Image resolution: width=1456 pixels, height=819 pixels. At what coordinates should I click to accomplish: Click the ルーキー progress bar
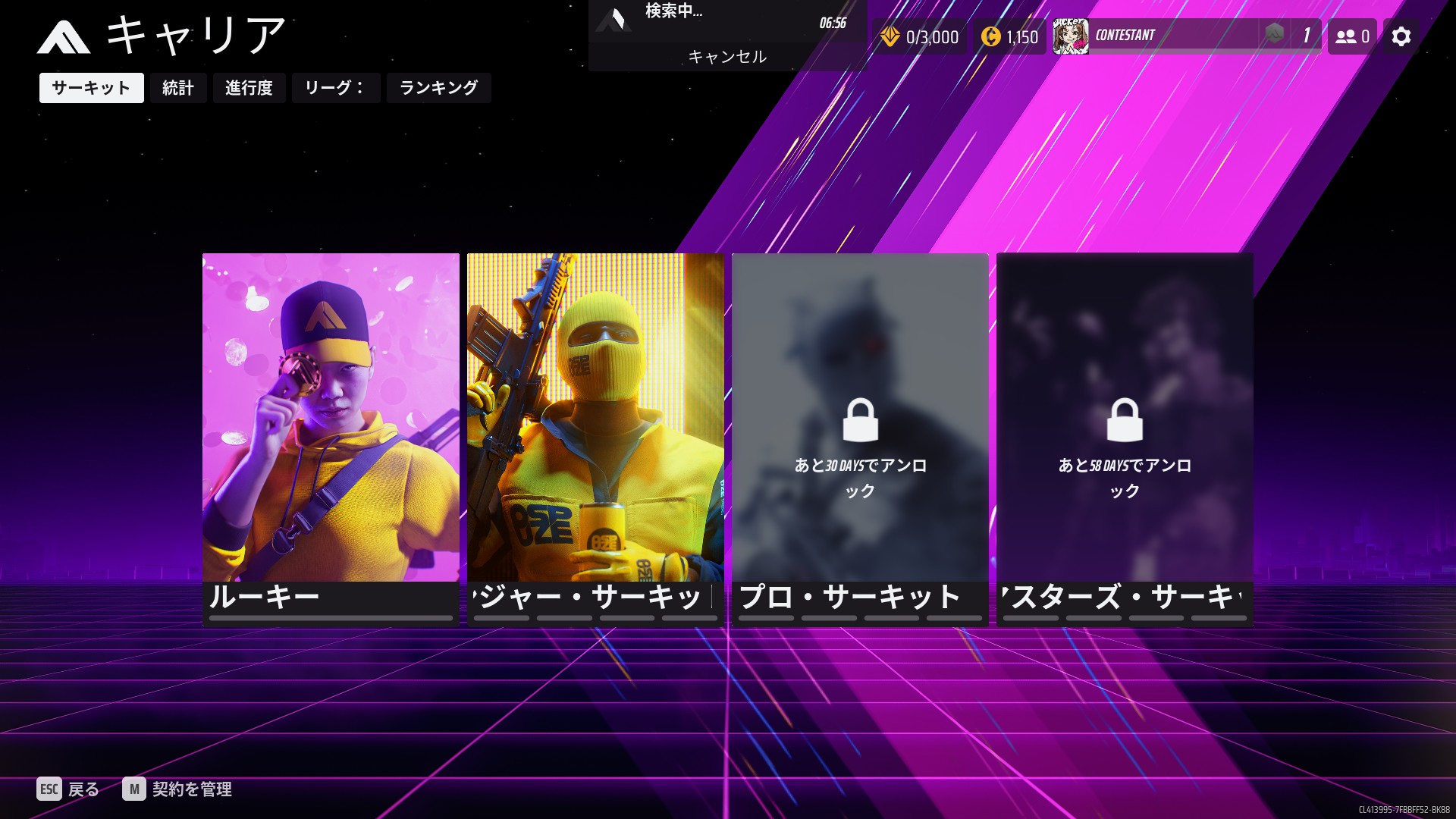[x=331, y=618]
